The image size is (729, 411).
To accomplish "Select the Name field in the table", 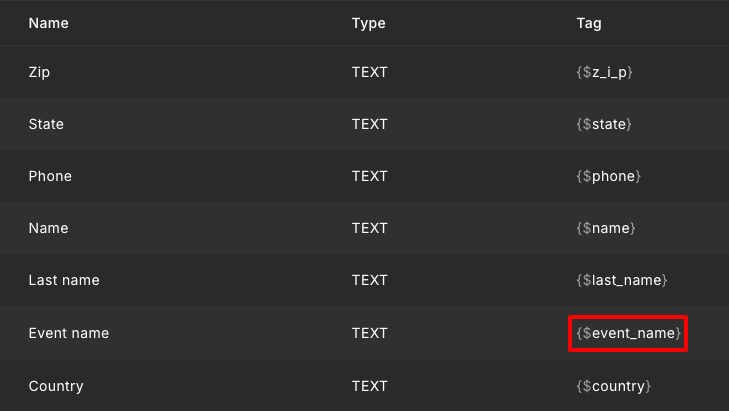I will 48,228.
